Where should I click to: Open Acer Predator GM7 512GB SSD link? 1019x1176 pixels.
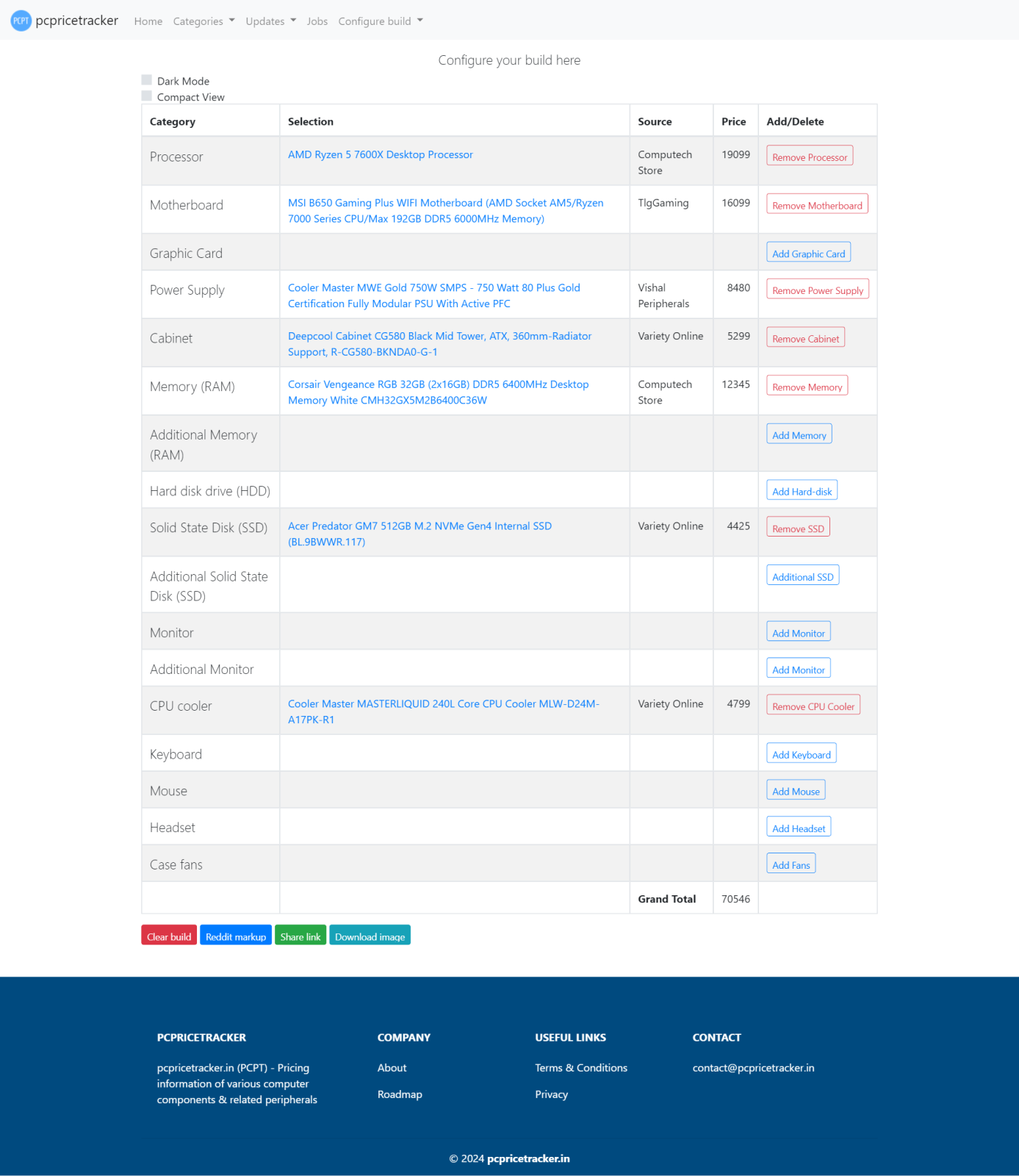420,534
